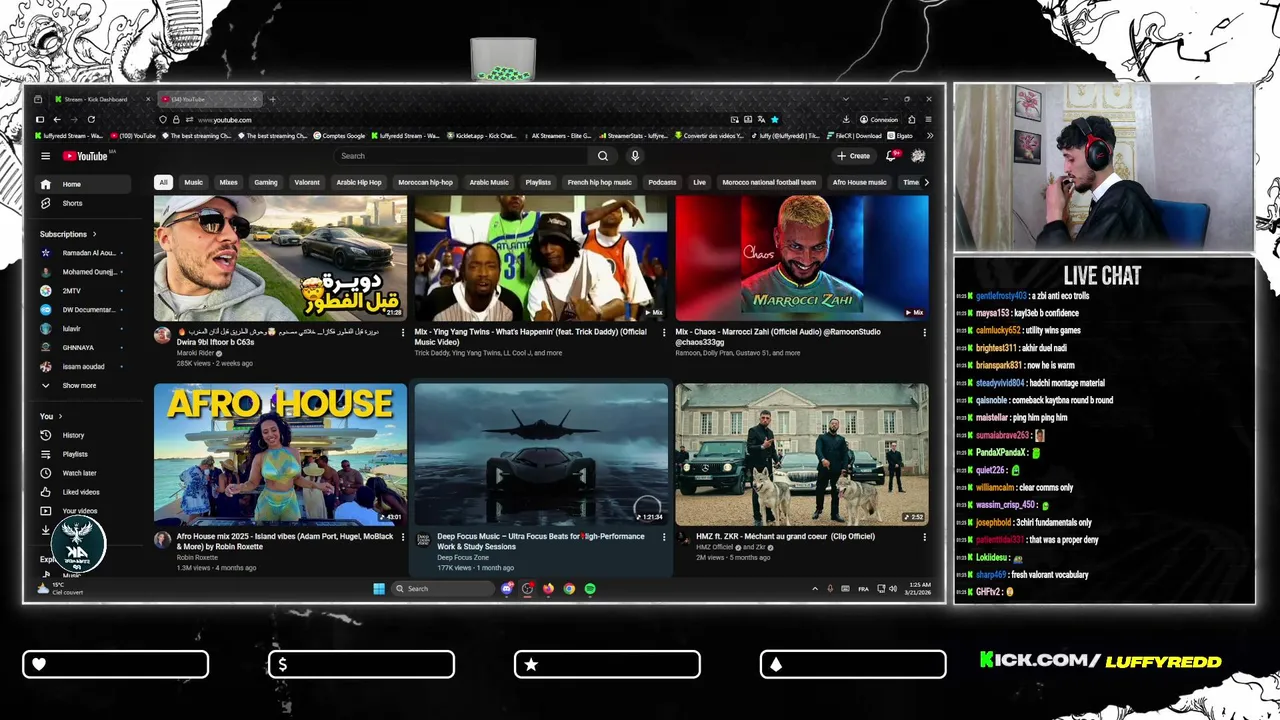Play the Afro House mix thumbnail
This screenshot has width=1280, height=720.
click(280, 454)
